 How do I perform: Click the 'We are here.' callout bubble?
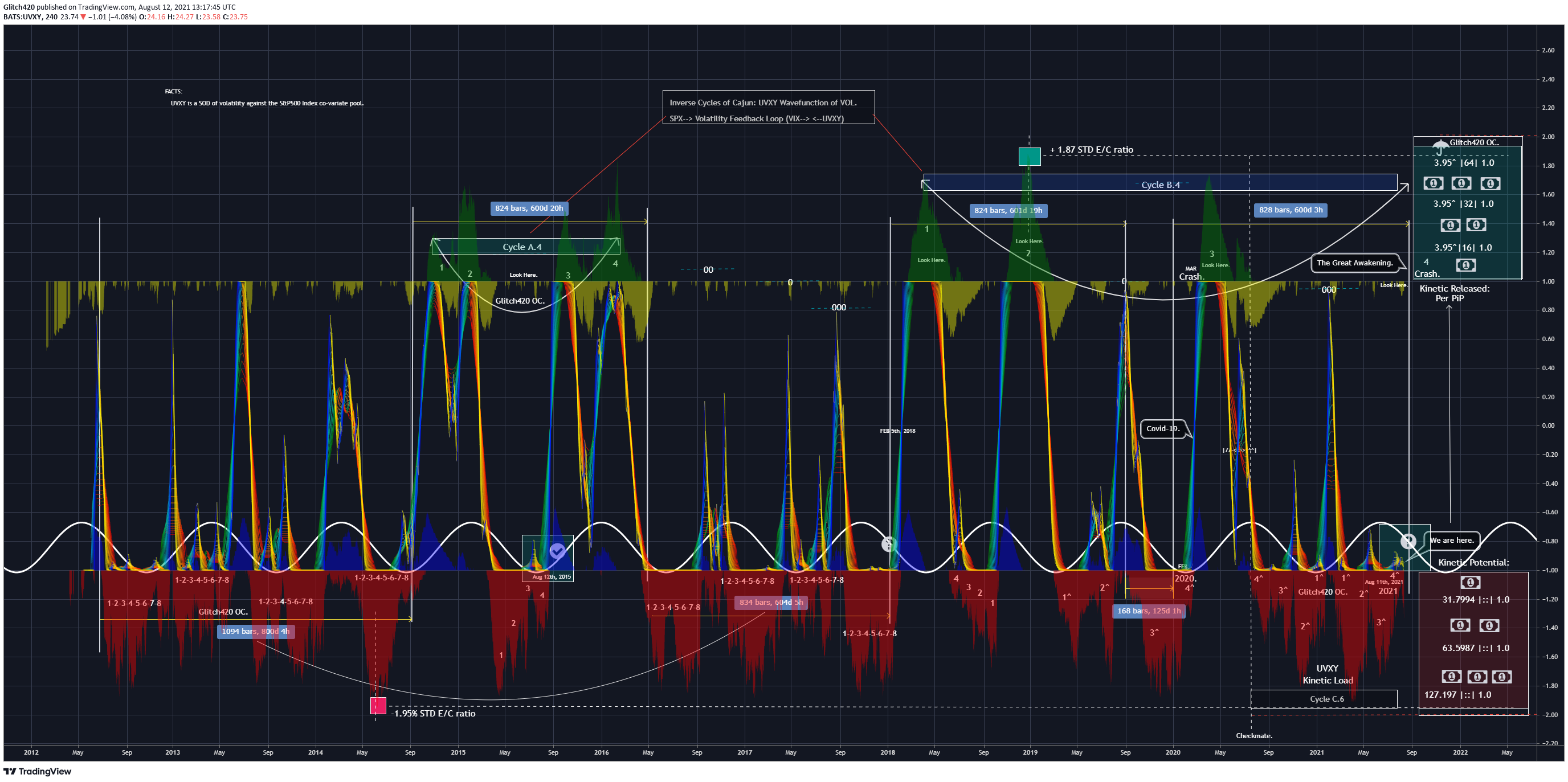[x=1452, y=541]
